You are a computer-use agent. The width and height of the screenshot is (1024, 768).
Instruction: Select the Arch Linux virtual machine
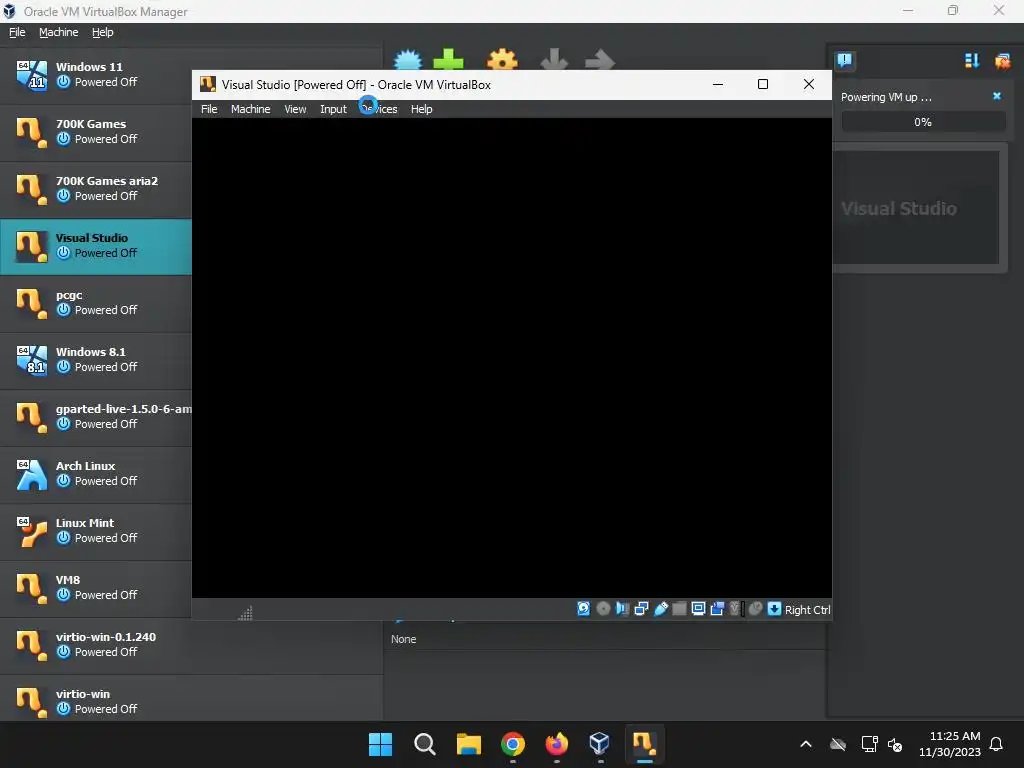click(96, 474)
